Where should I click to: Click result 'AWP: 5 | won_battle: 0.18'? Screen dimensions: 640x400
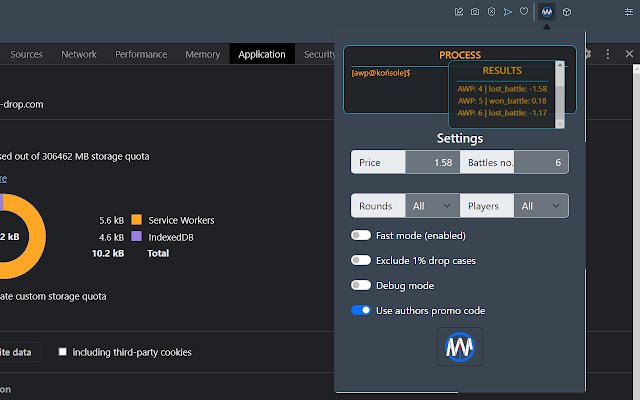tap(502, 101)
